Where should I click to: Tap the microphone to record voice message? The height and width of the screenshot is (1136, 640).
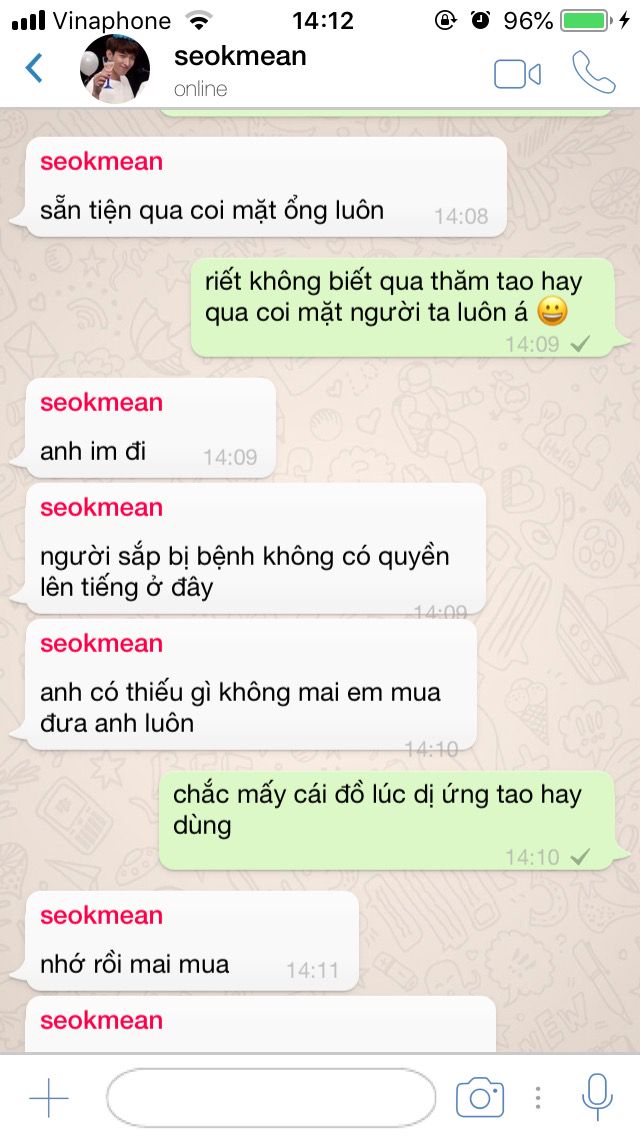[597, 1097]
